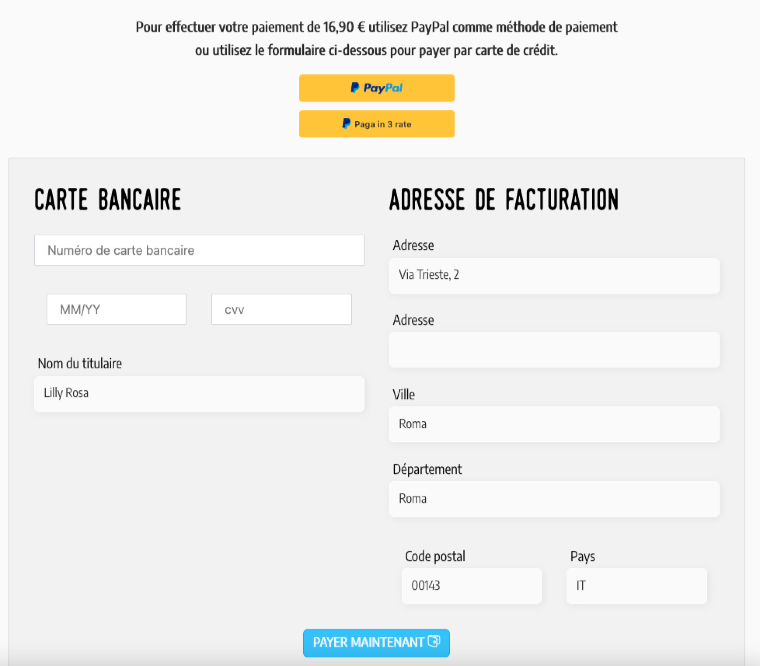Click the Pays label text
Screen dimensions: 760x666
pos(583,556)
